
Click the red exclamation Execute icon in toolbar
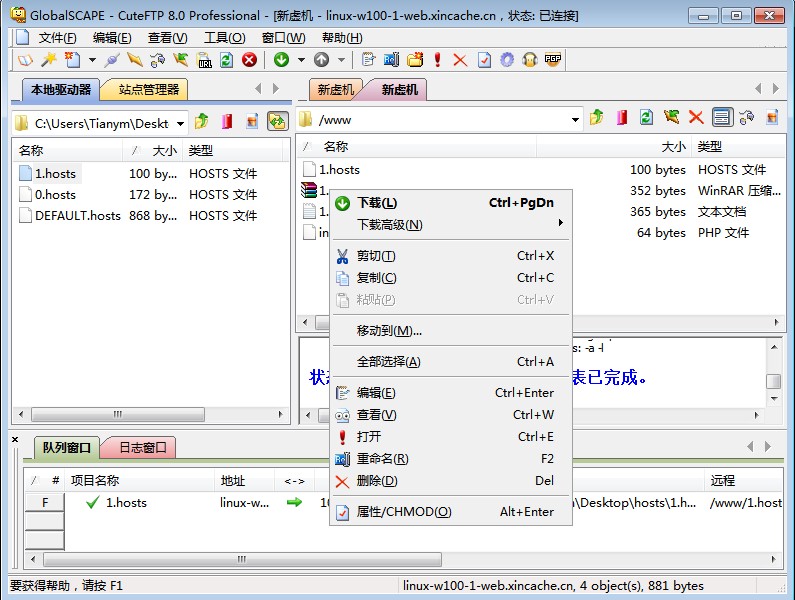click(438, 60)
